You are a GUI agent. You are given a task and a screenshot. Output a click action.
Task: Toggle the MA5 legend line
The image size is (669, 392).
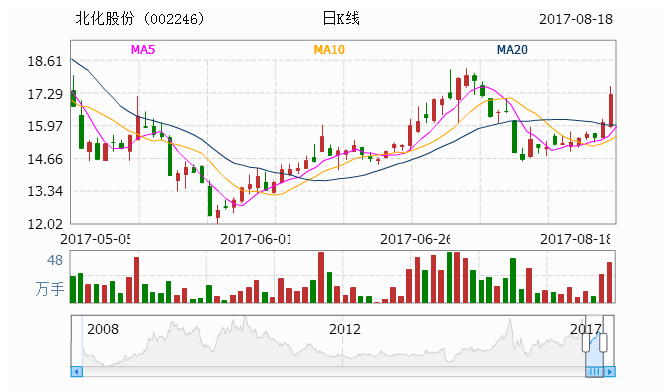click(x=143, y=50)
